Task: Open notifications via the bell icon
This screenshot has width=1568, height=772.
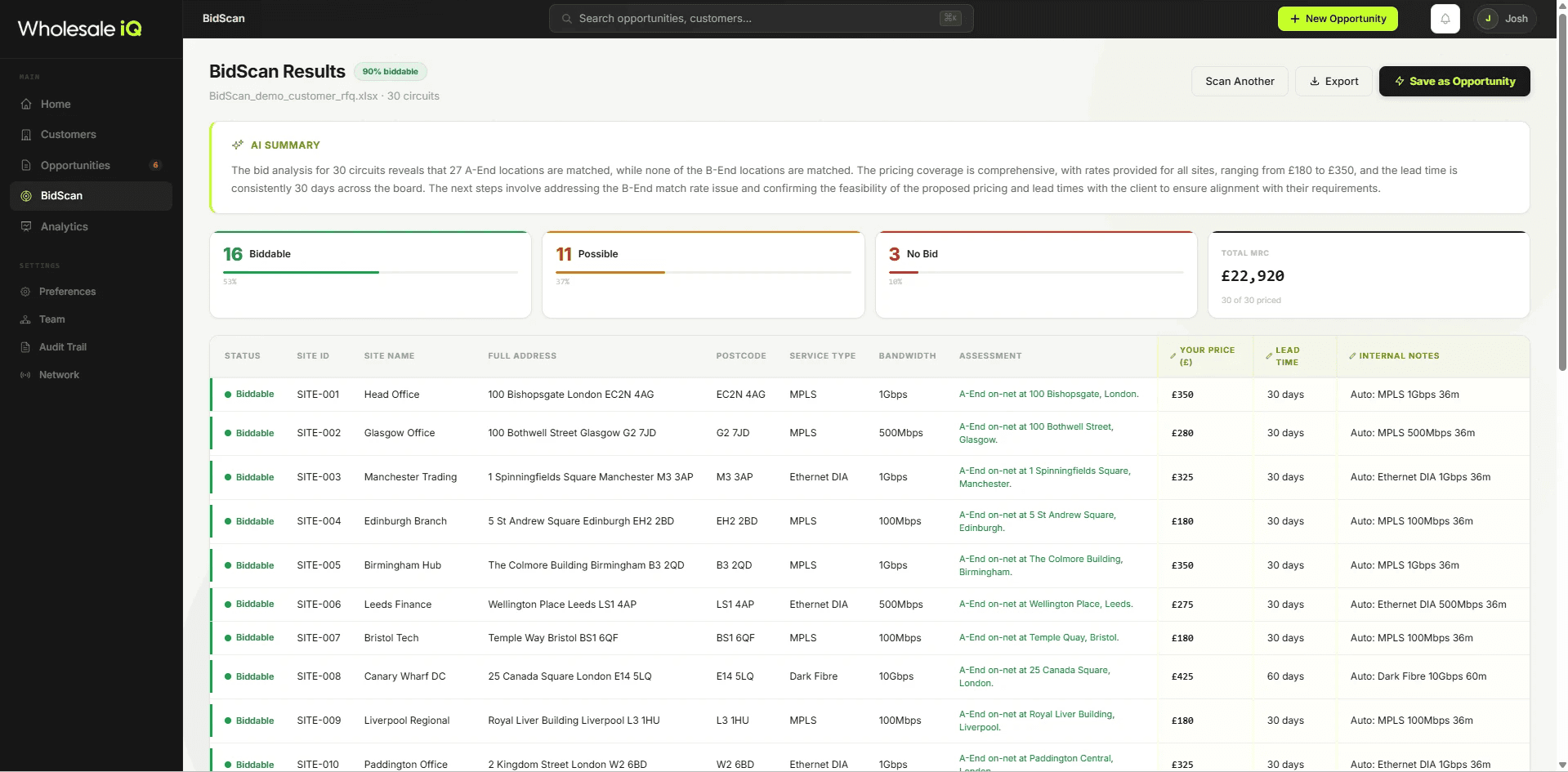Action: pos(1445,18)
